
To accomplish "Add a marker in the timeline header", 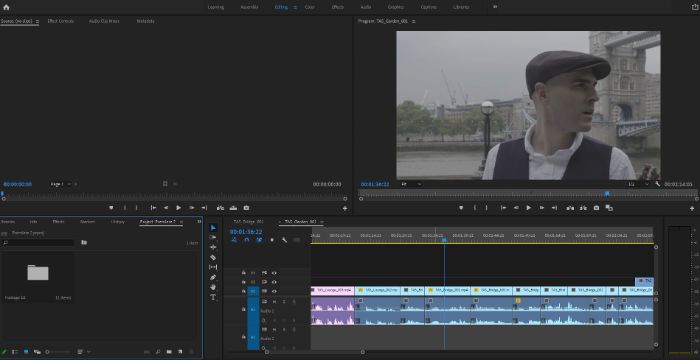I will pos(272,240).
